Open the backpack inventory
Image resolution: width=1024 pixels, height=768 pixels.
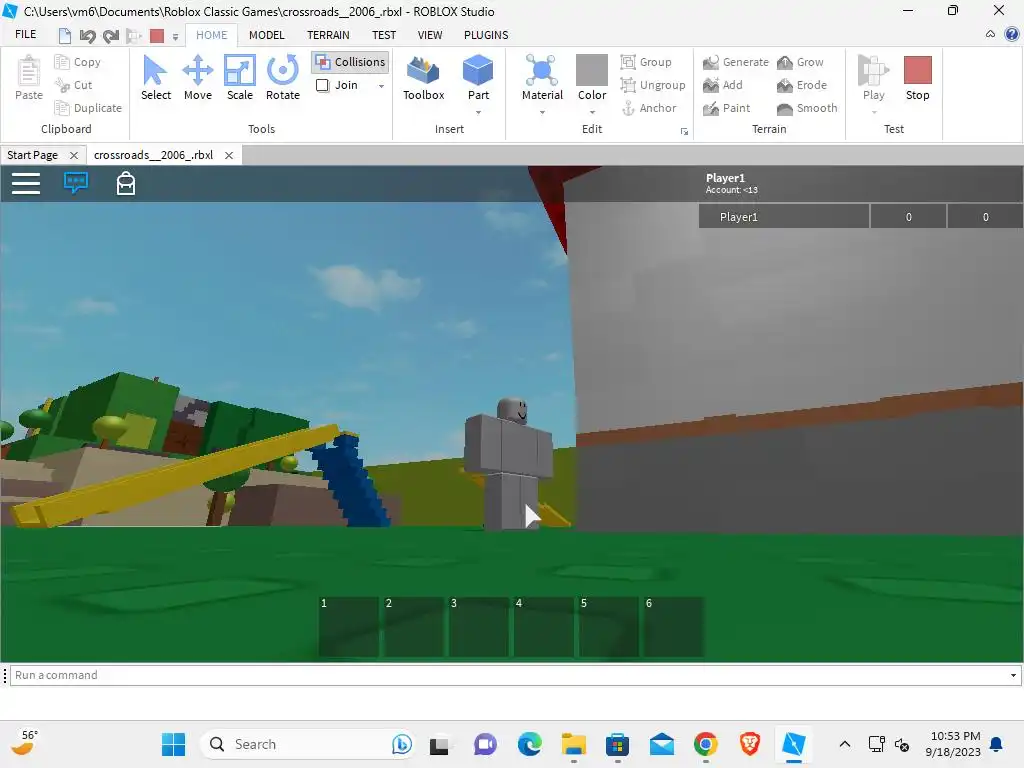pyautogui.click(x=126, y=184)
